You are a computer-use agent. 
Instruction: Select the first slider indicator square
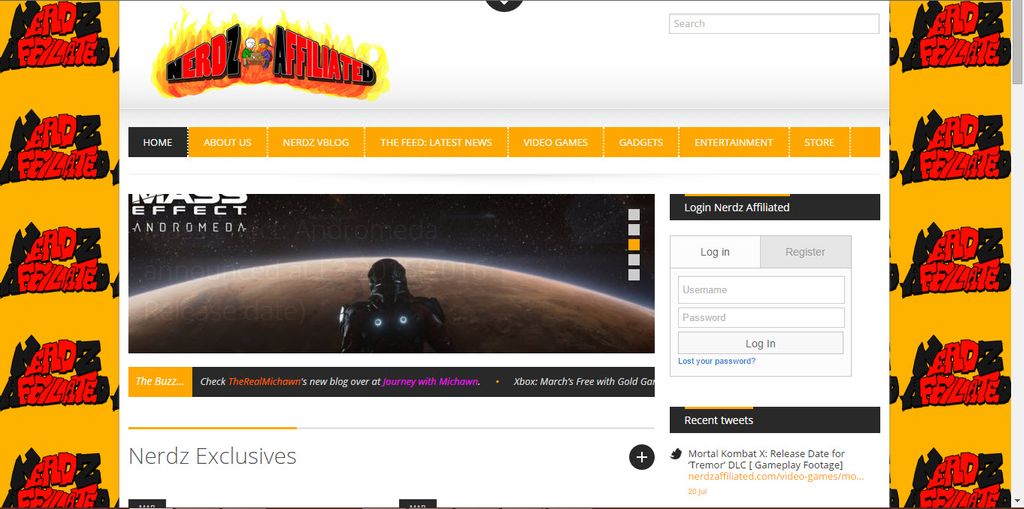coord(633,214)
